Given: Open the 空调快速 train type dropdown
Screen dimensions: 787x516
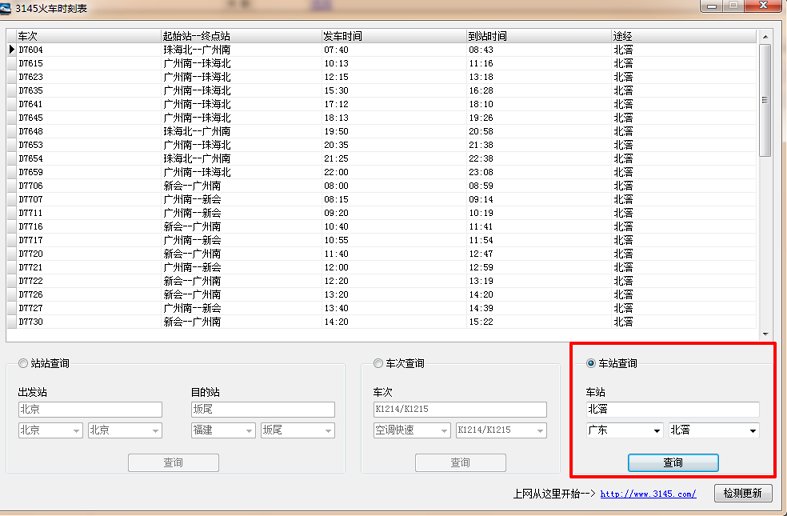Looking at the screenshot, I should (x=412, y=430).
